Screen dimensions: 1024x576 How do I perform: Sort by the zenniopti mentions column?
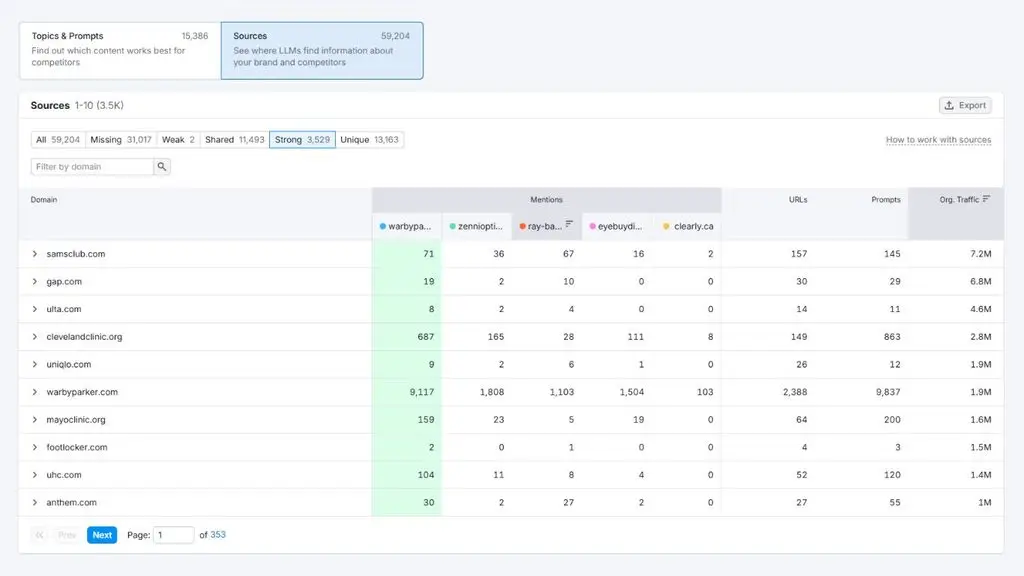click(x=477, y=227)
